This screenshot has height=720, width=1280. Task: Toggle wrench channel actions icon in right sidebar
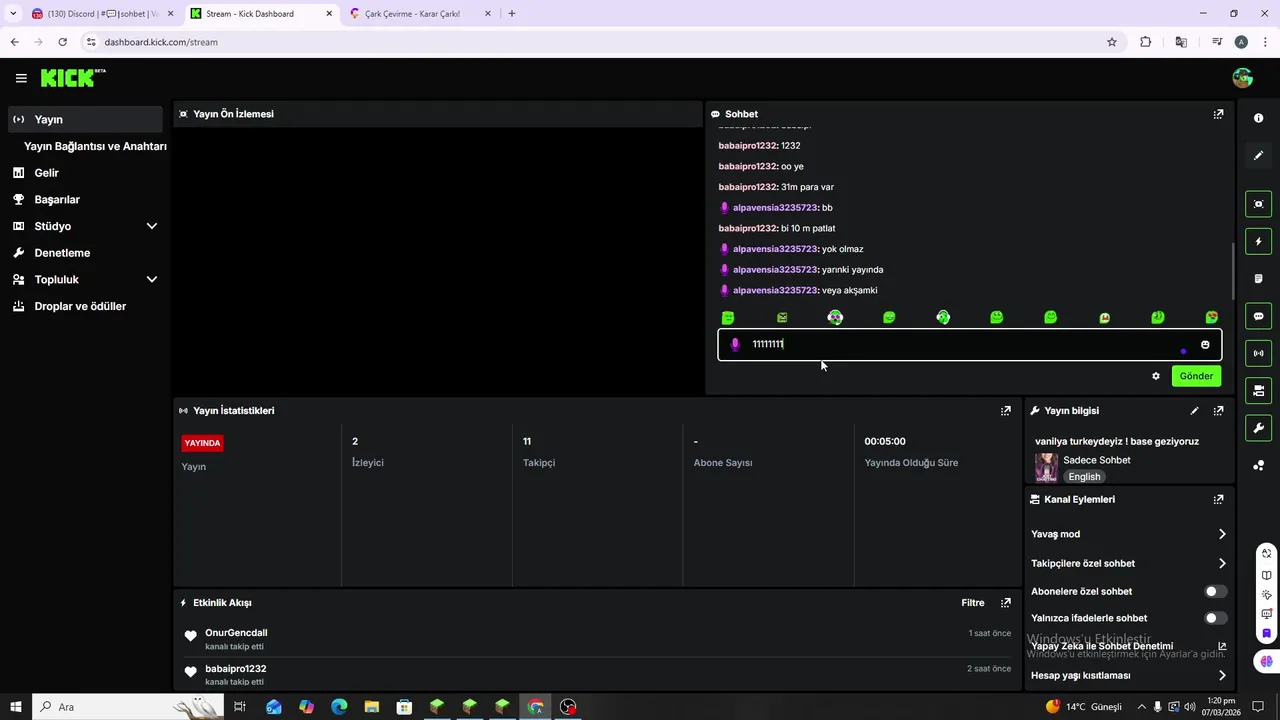1258,428
